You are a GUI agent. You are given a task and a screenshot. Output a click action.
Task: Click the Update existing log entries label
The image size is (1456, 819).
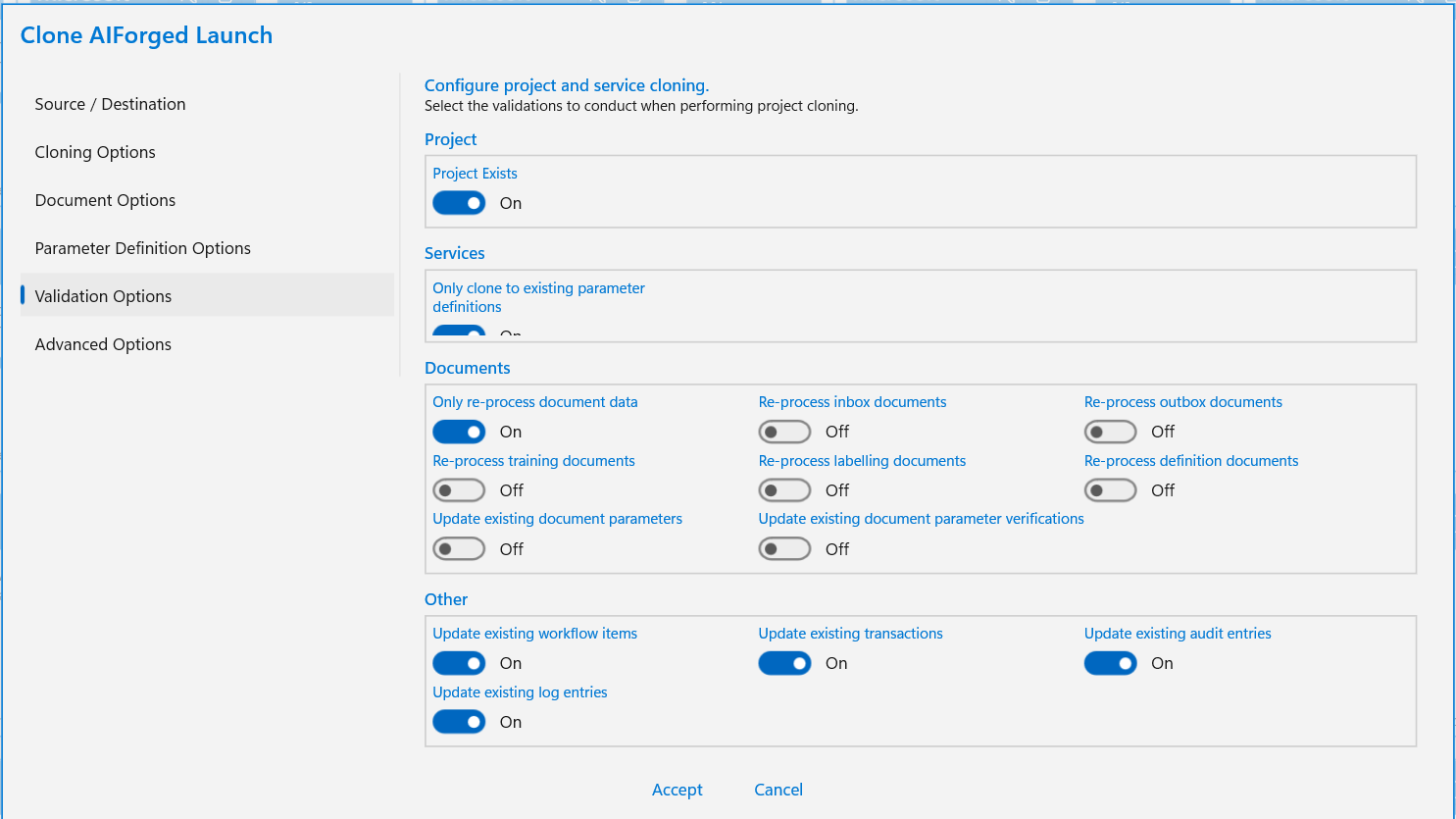(x=520, y=692)
